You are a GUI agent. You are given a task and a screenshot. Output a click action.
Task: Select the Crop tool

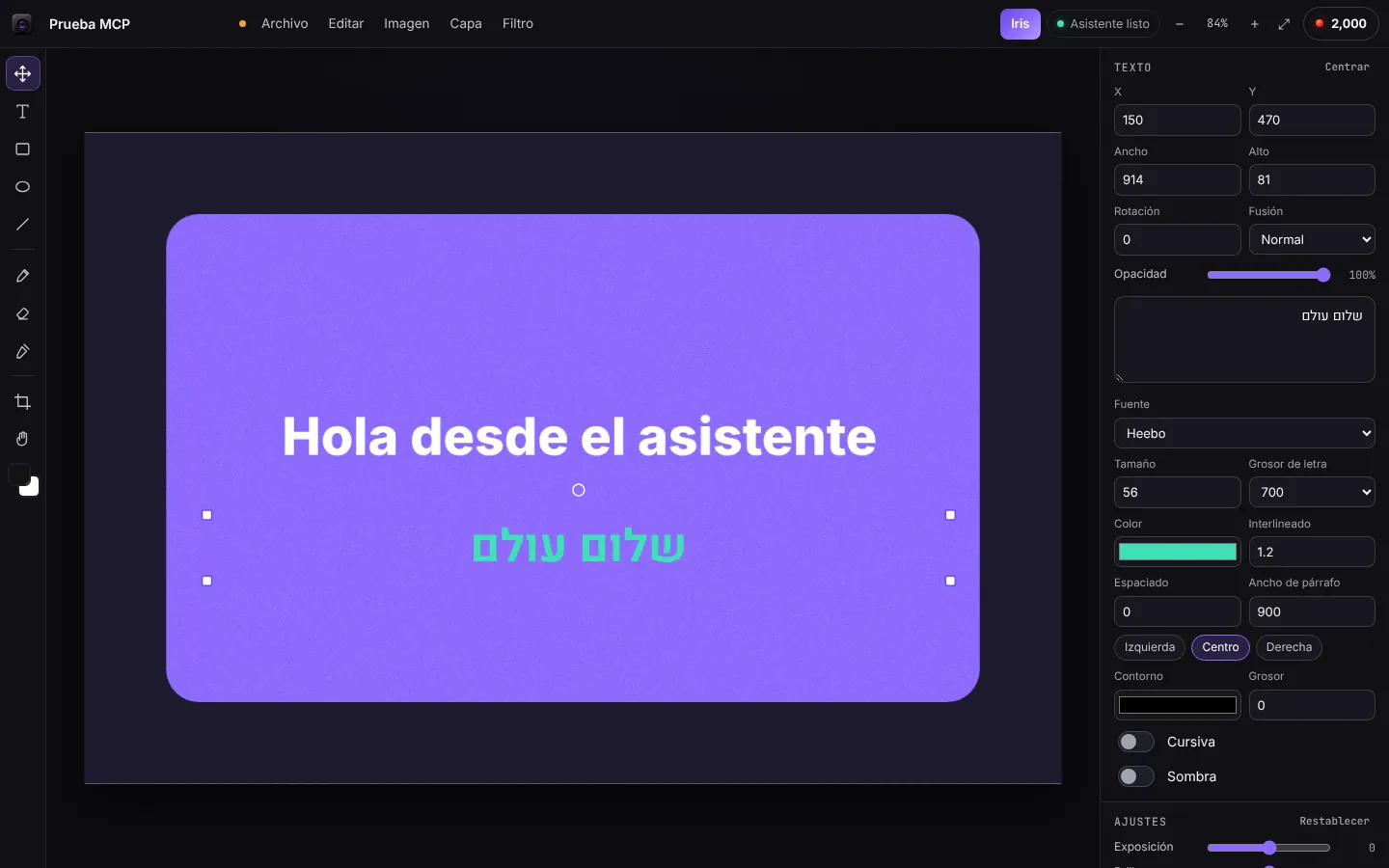tap(23, 401)
